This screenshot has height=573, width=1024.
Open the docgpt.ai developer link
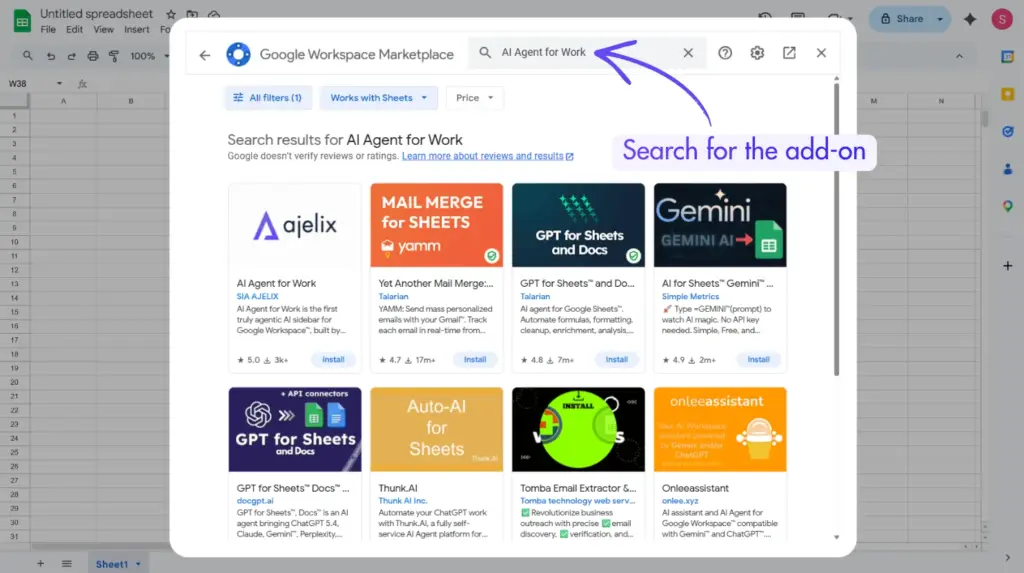coord(255,501)
